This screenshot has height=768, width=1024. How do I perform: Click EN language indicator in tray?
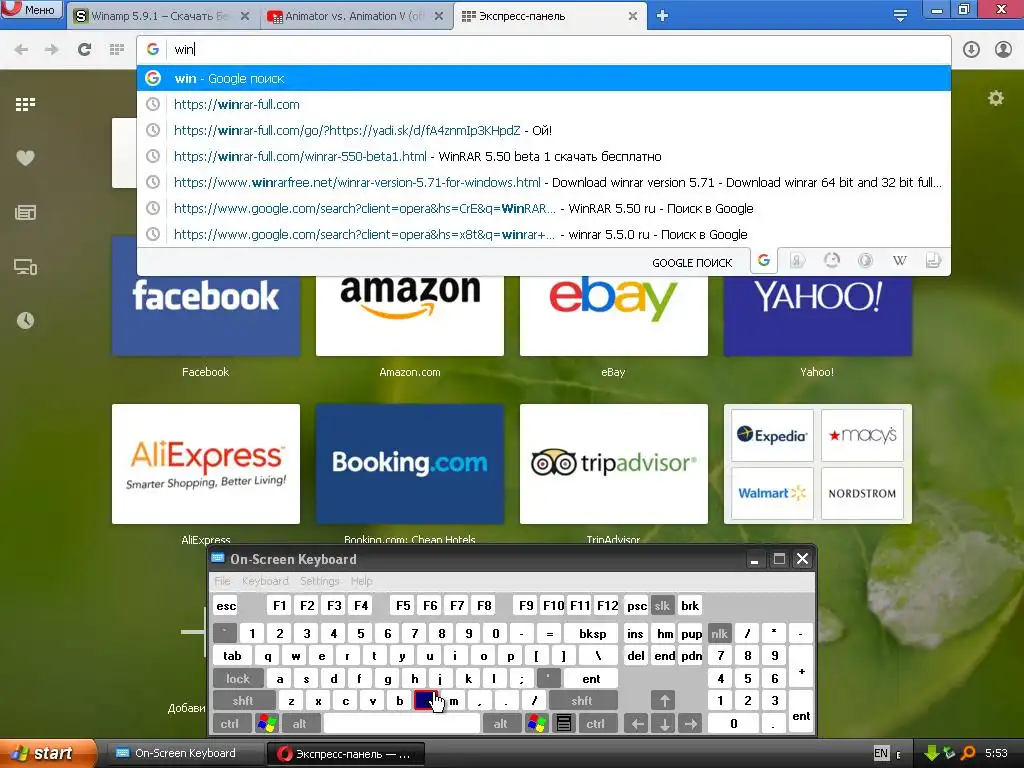point(880,754)
